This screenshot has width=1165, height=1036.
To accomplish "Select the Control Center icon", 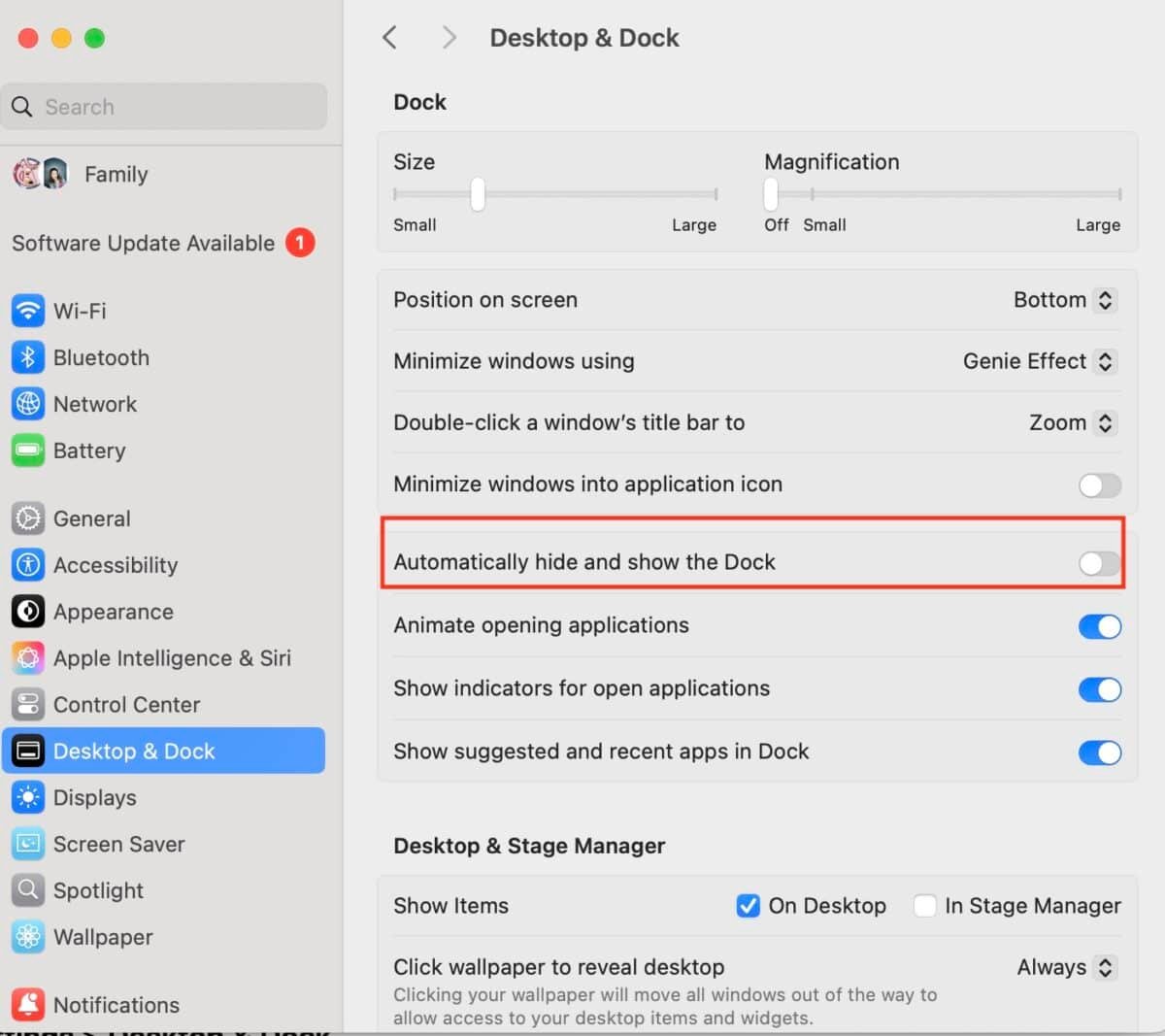I will click(x=28, y=705).
